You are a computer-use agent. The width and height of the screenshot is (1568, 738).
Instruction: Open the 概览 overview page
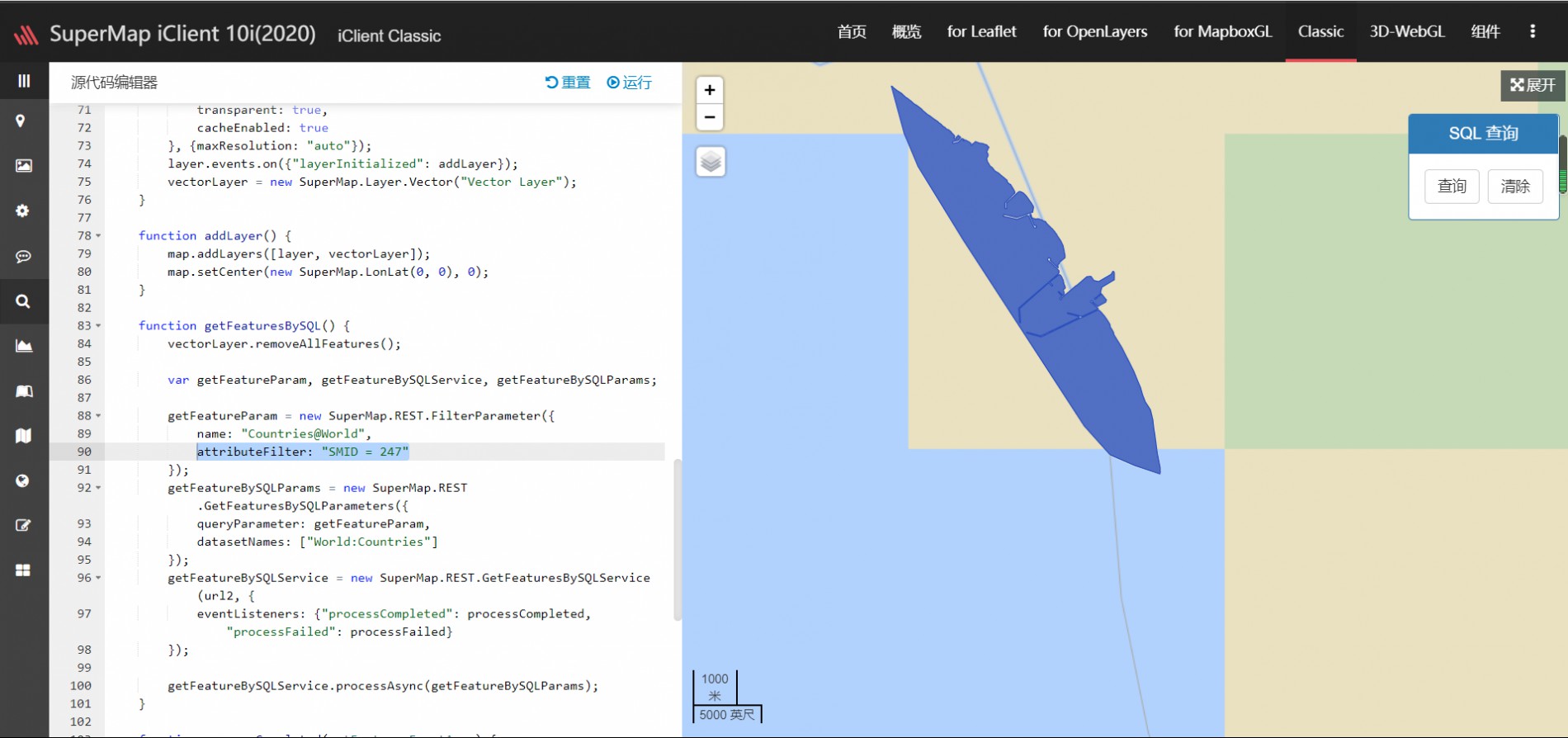tap(906, 31)
